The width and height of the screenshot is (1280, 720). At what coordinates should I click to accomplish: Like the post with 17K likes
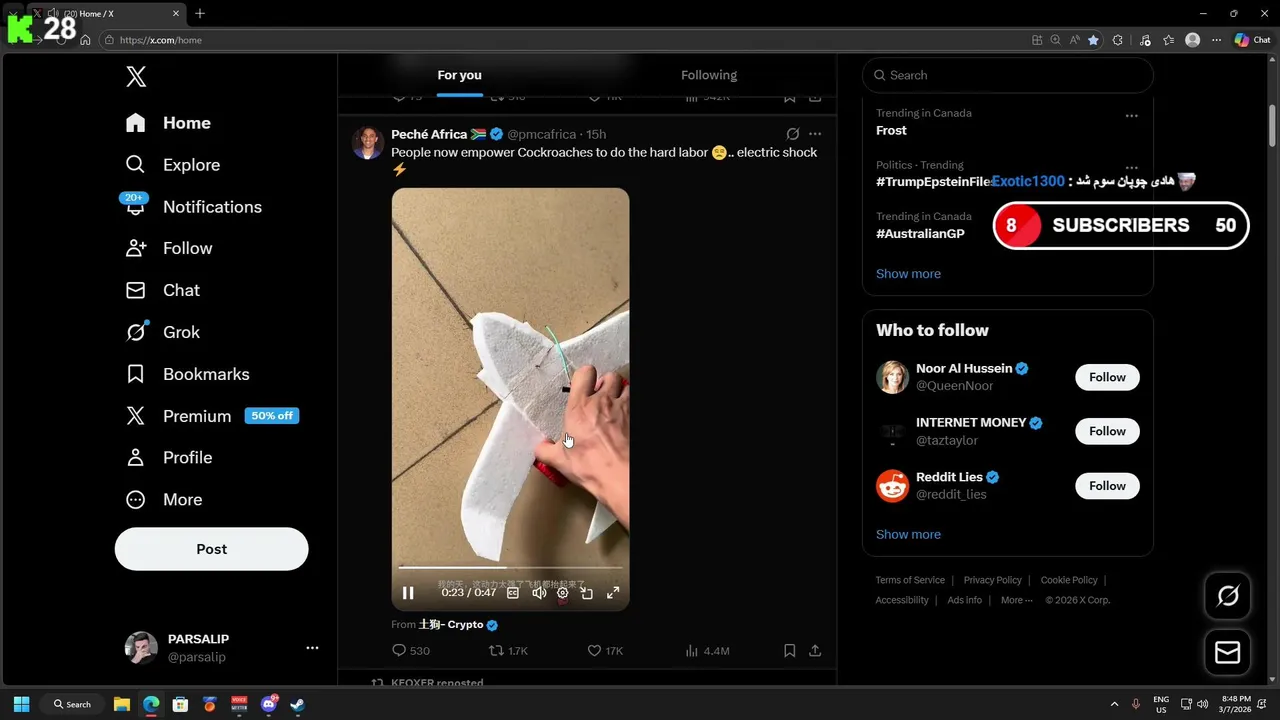pyautogui.click(x=605, y=651)
